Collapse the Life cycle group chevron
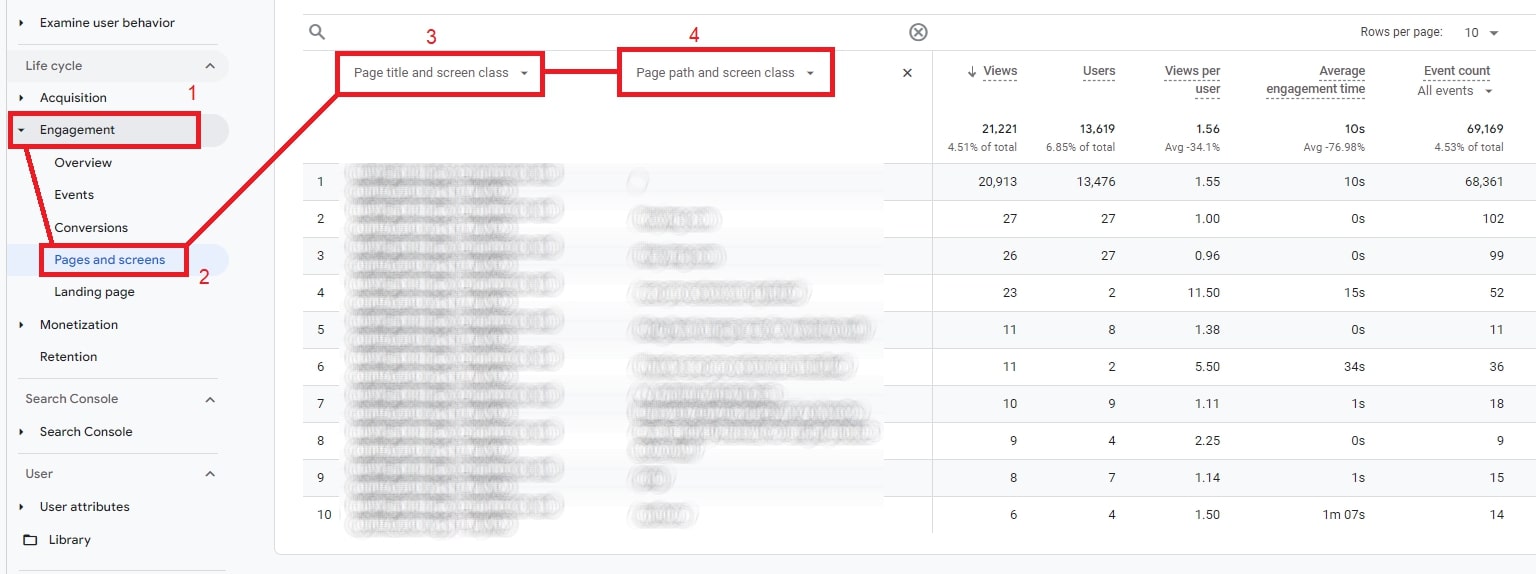This screenshot has height=574, width=1536. coord(210,66)
